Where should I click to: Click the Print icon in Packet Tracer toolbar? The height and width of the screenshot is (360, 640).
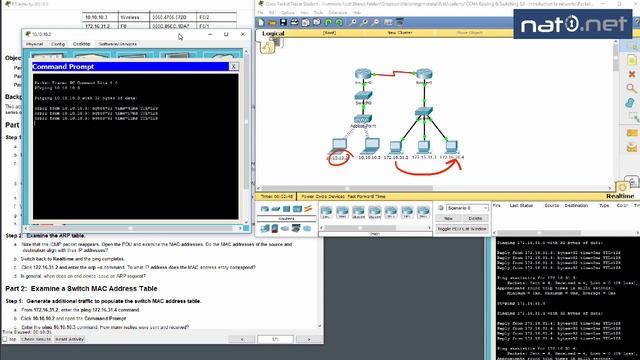pyautogui.click(x=294, y=22)
